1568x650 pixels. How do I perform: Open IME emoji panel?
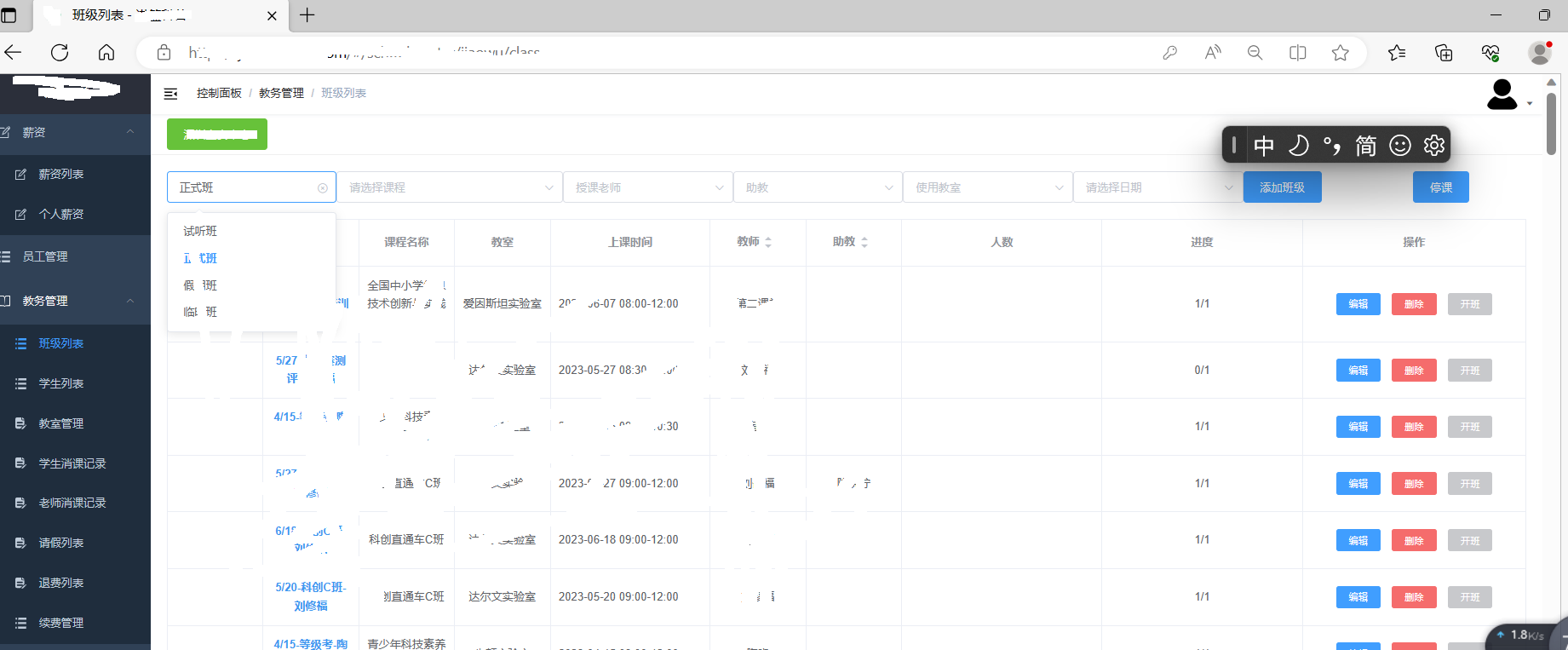(x=1400, y=146)
